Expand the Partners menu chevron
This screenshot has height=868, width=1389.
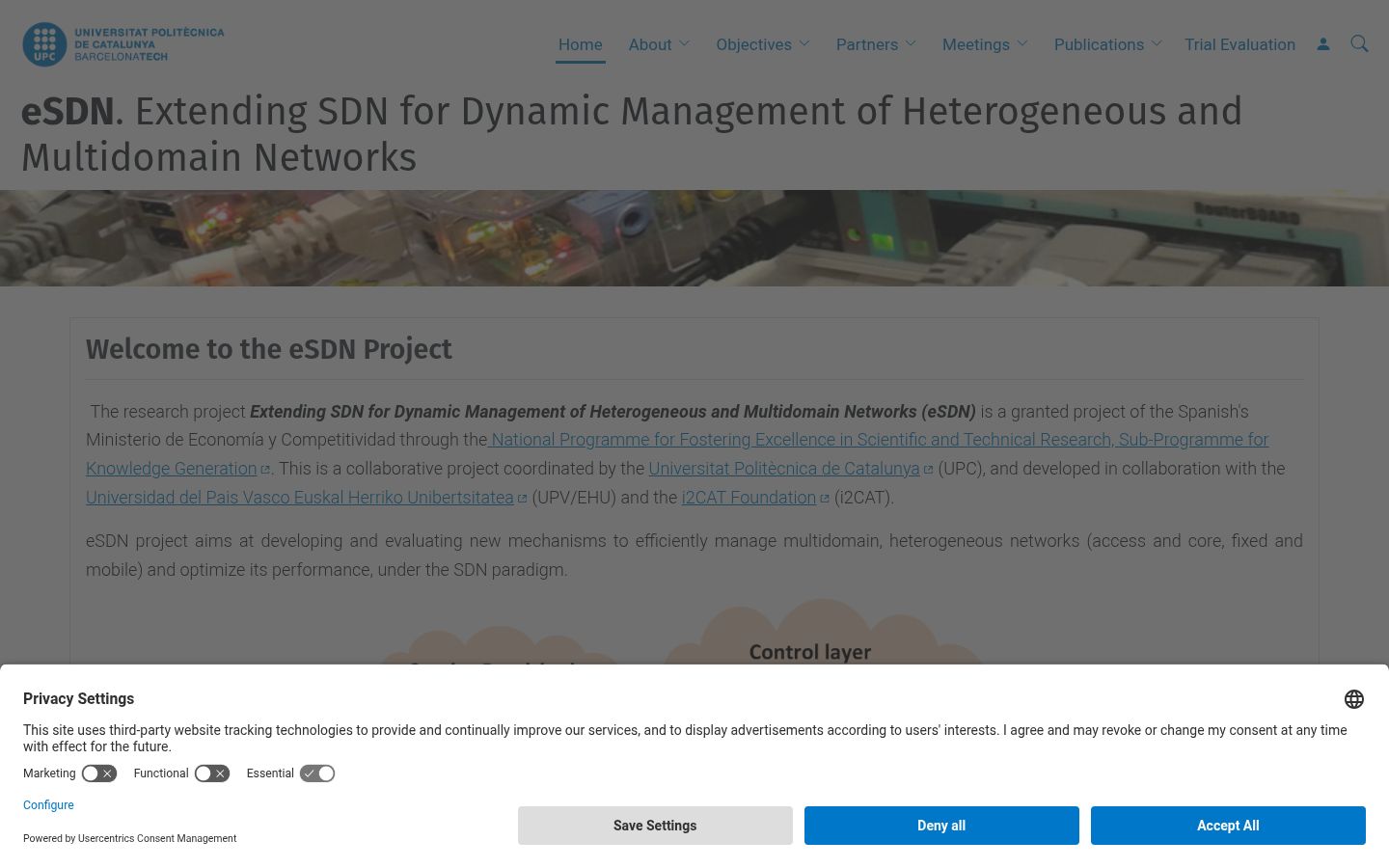pyautogui.click(x=911, y=43)
